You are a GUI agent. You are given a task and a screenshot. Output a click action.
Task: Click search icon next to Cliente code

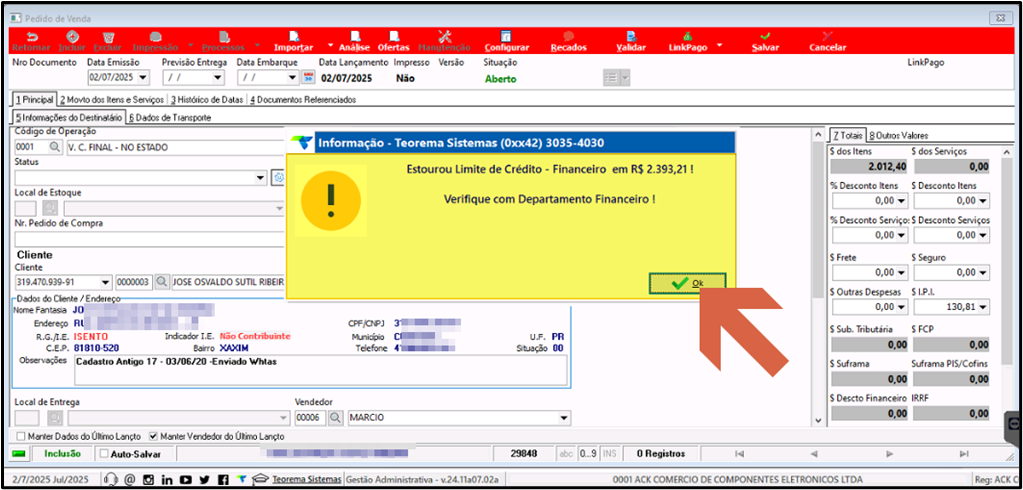coord(161,283)
